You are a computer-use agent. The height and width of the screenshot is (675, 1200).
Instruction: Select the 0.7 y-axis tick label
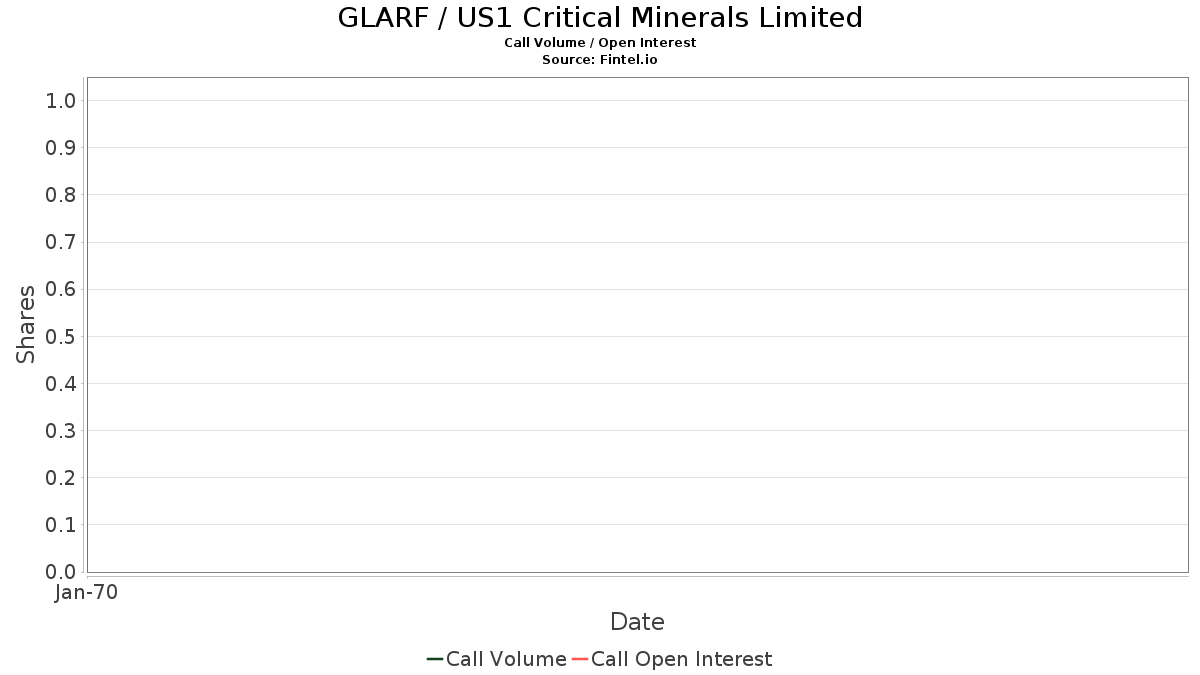coord(61,242)
